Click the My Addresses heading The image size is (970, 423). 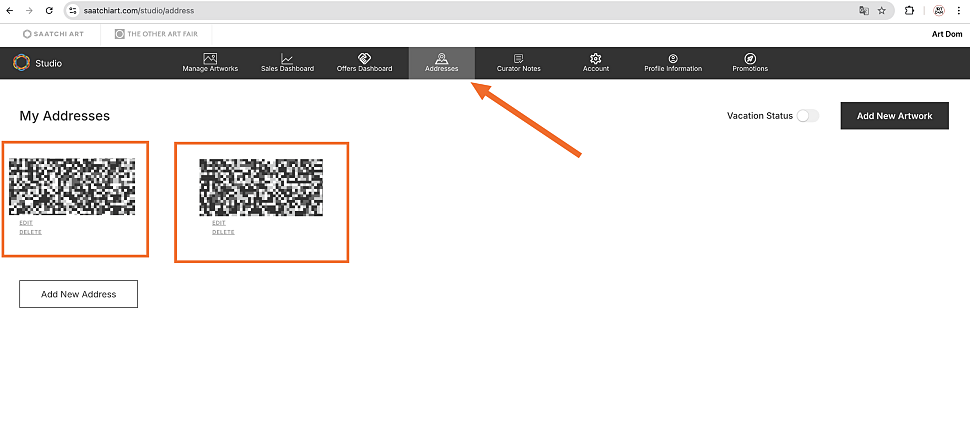coord(64,116)
